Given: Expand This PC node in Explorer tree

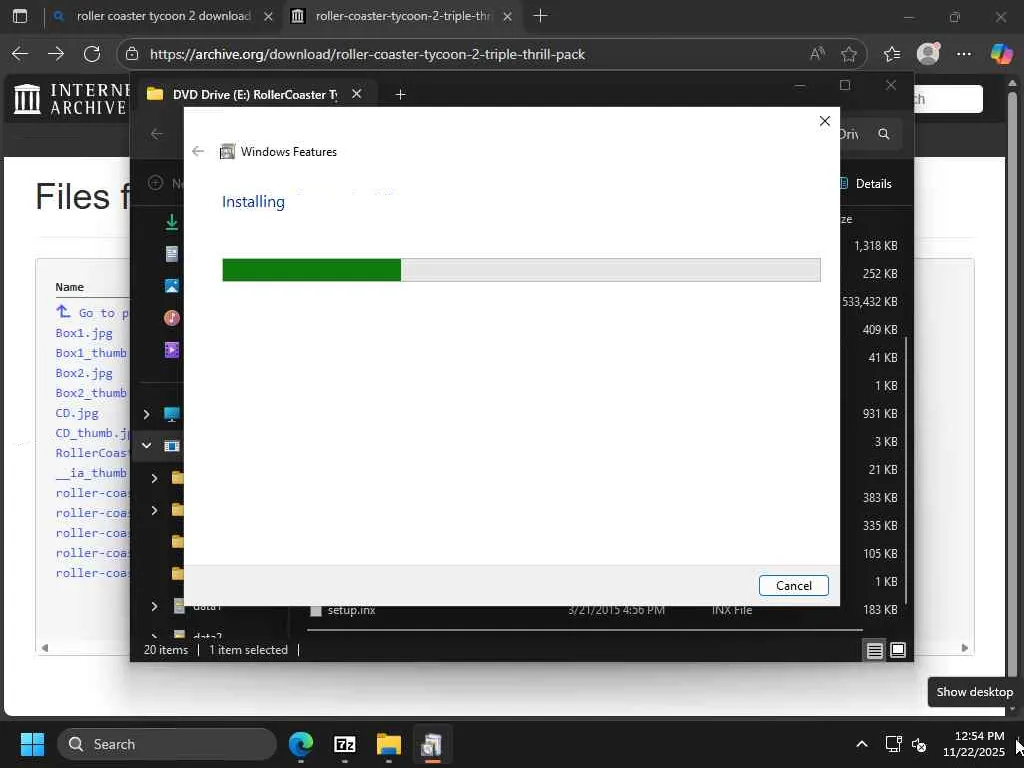Looking at the screenshot, I should point(146,414).
